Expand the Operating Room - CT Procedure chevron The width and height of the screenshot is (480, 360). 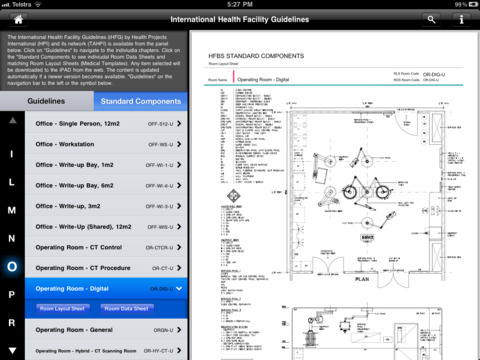coord(179,268)
